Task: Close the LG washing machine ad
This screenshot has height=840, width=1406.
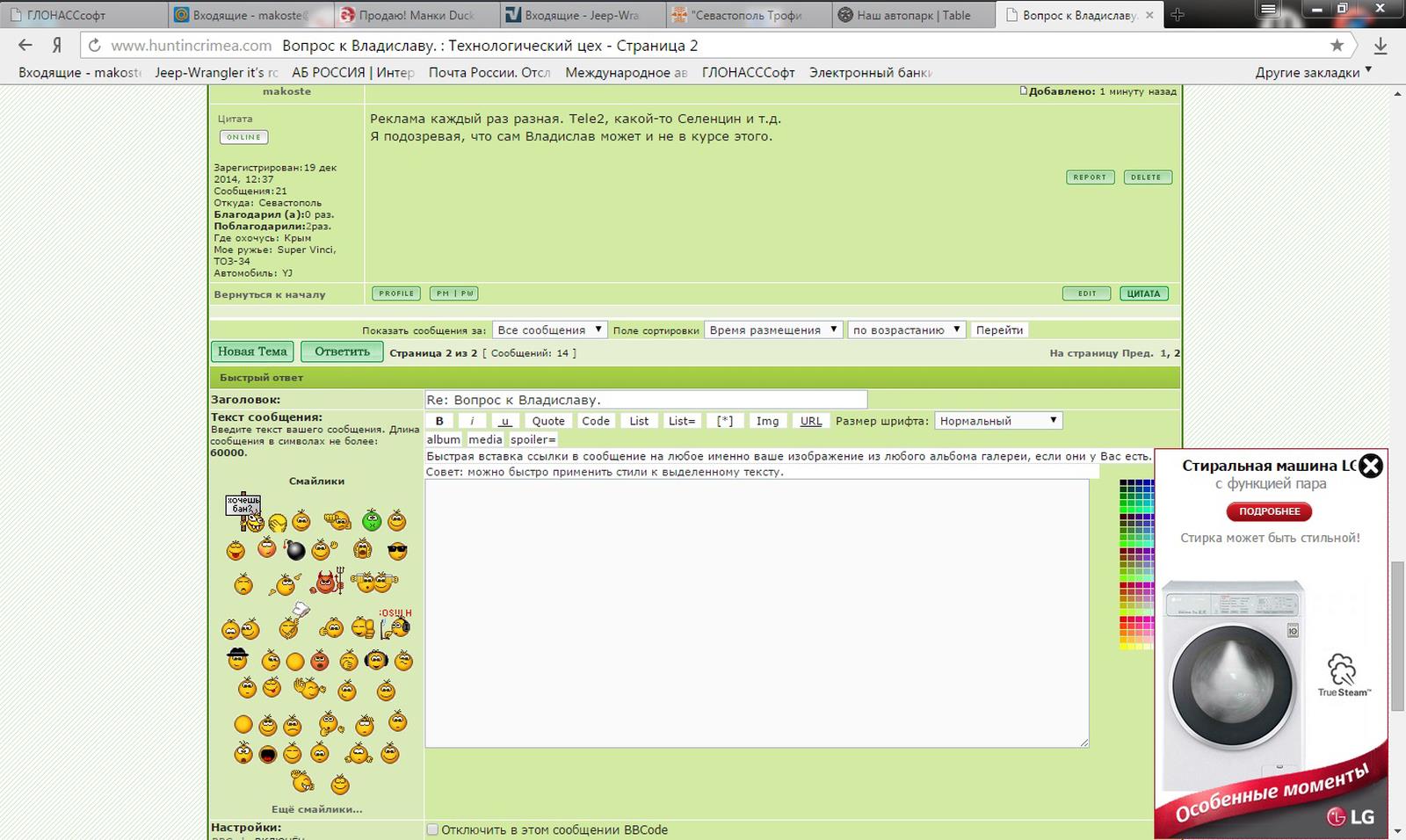Action: pyautogui.click(x=1371, y=466)
